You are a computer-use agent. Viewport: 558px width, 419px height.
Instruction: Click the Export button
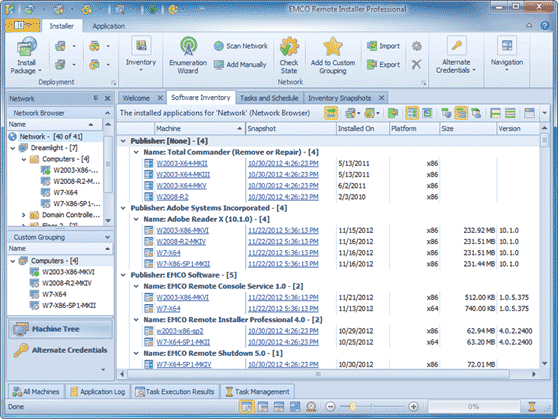(383, 64)
